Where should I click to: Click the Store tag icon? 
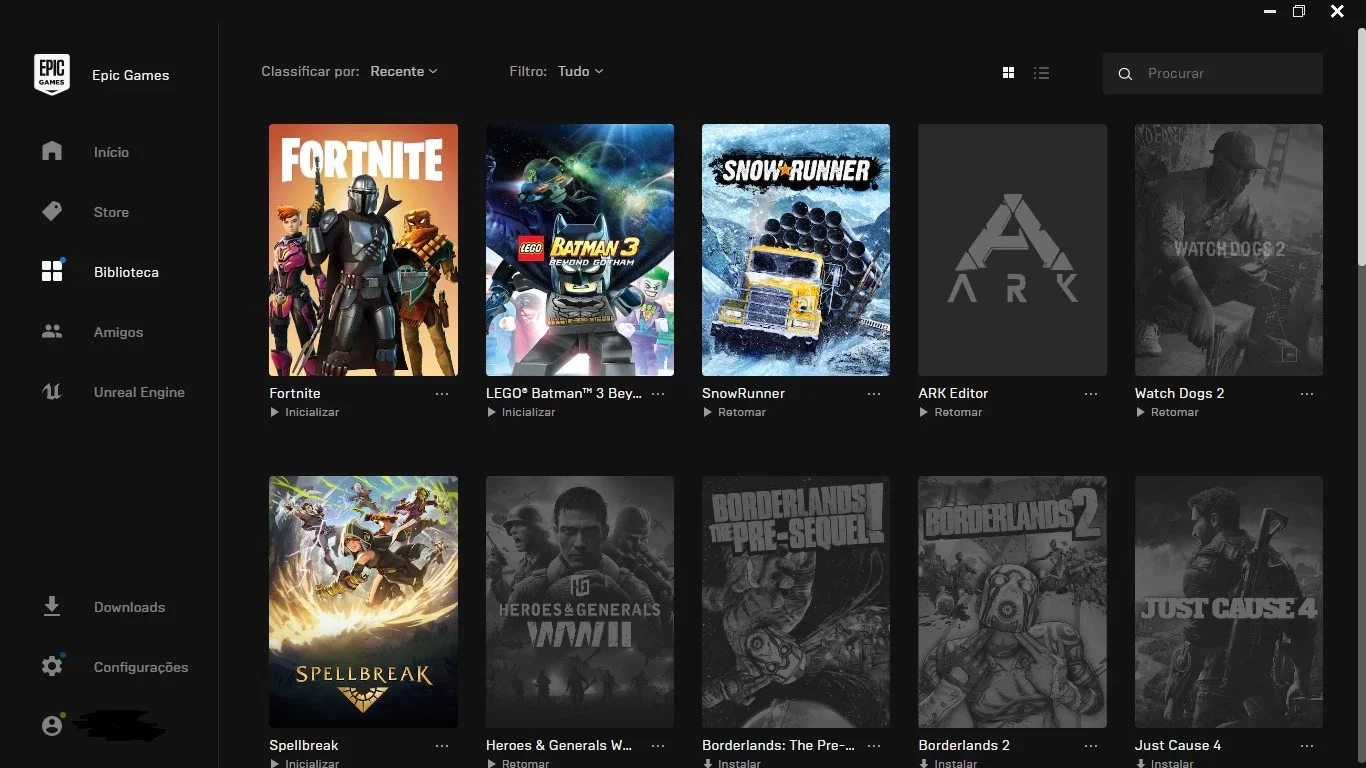(x=52, y=211)
